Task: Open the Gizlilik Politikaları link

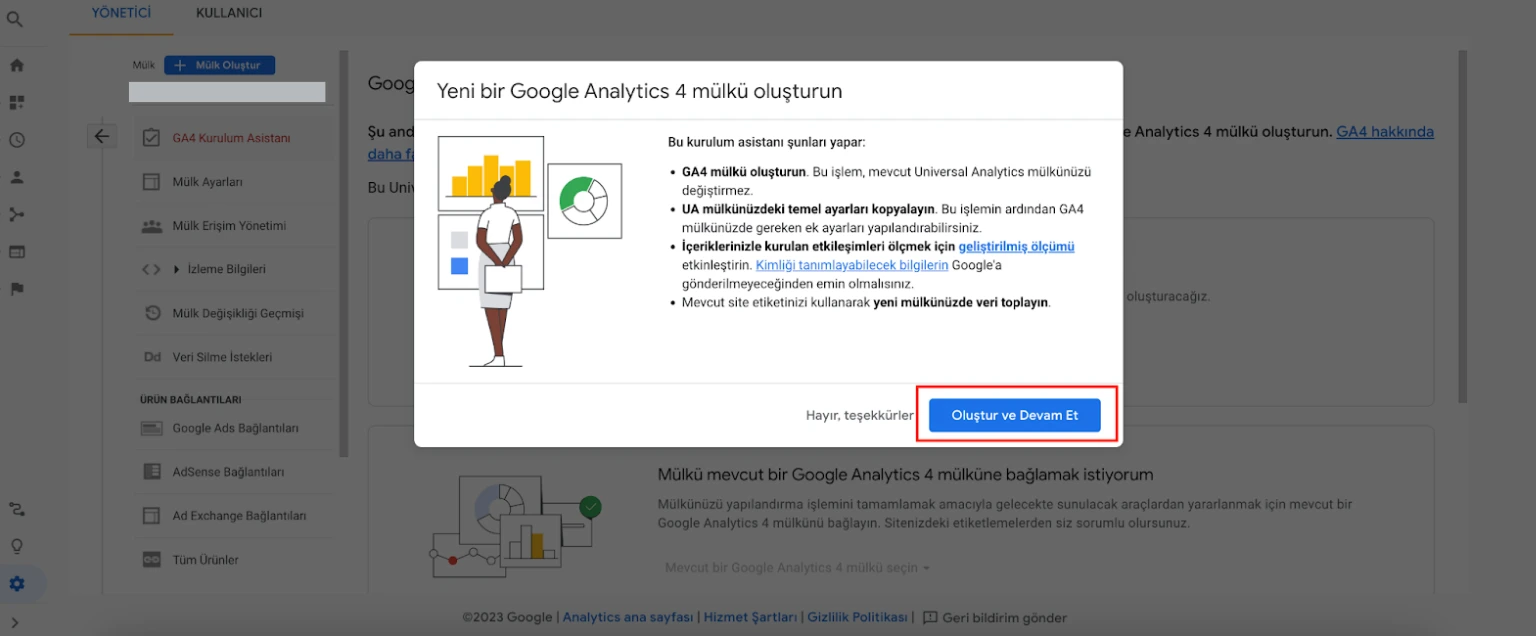Action: 857,616
